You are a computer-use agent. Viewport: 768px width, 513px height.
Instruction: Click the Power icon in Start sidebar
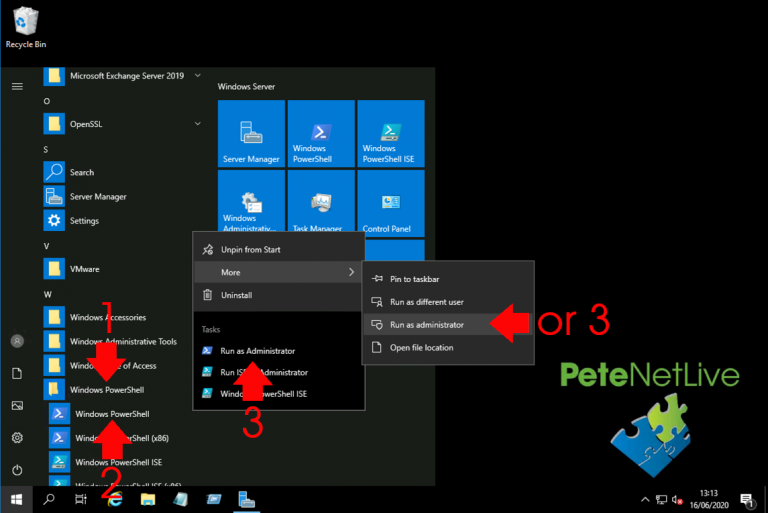[x=17, y=469]
